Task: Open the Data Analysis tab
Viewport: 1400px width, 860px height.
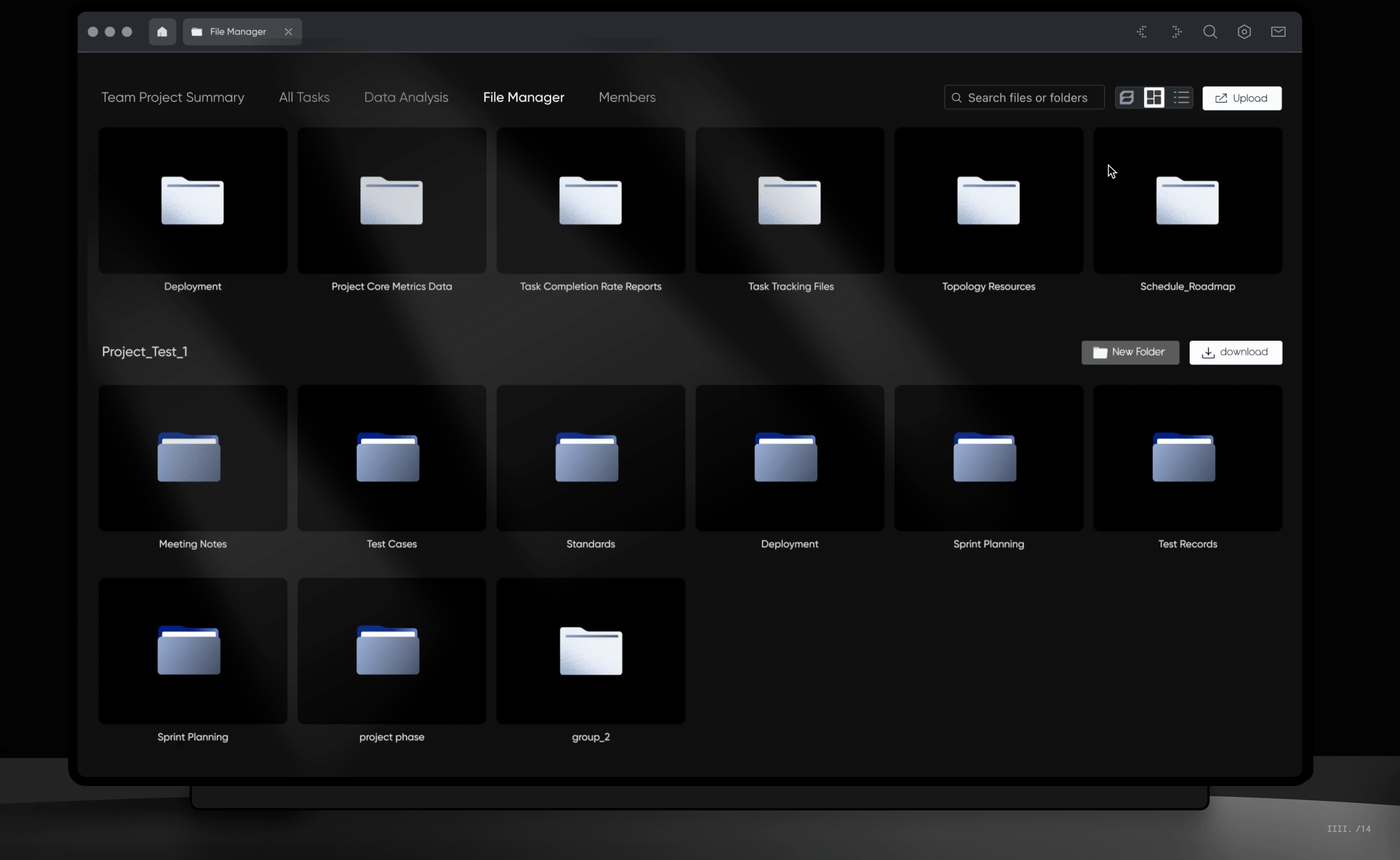Action: pyautogui.click(x=406, y=97)
